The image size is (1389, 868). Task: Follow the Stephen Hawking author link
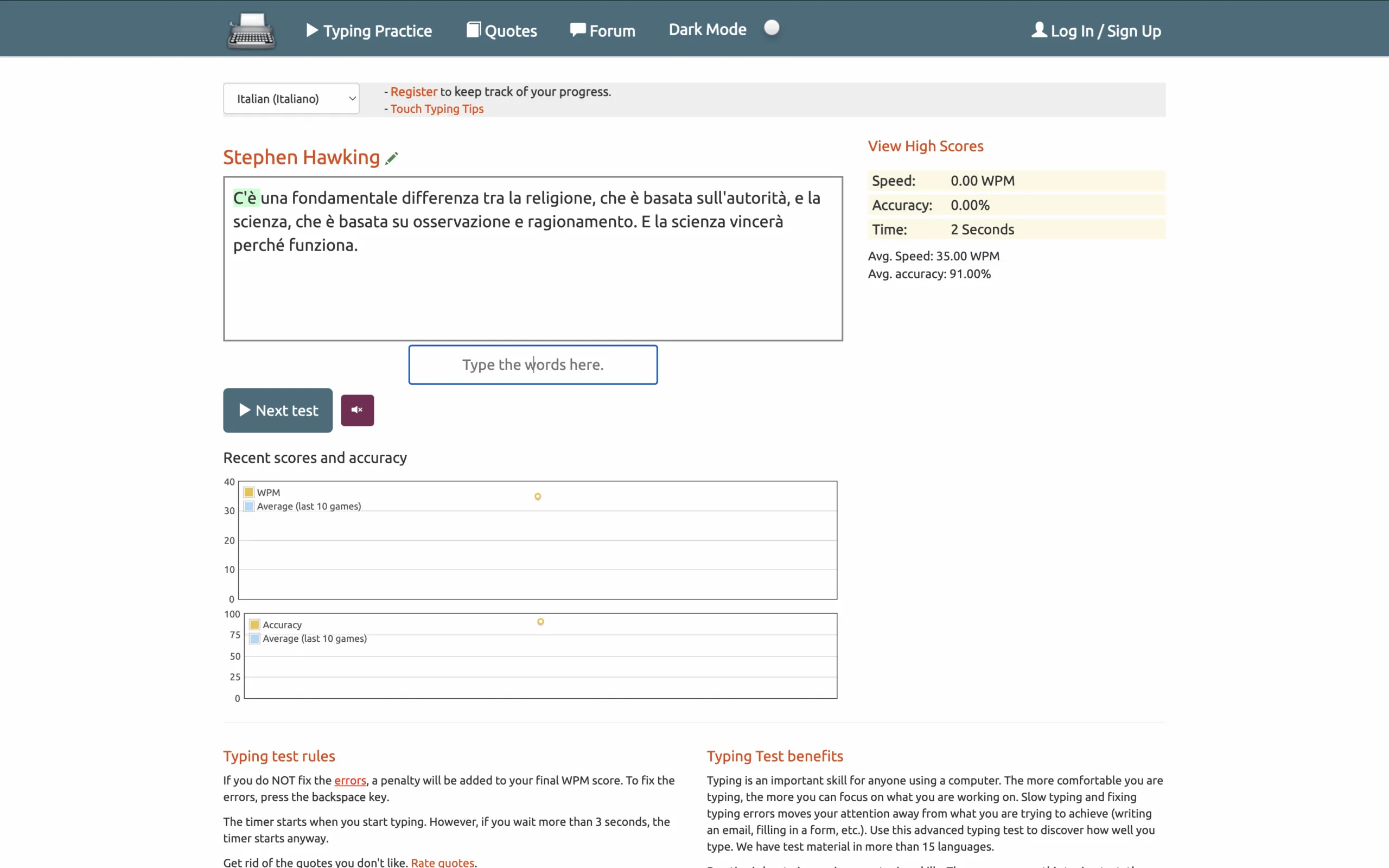[301, 157]
